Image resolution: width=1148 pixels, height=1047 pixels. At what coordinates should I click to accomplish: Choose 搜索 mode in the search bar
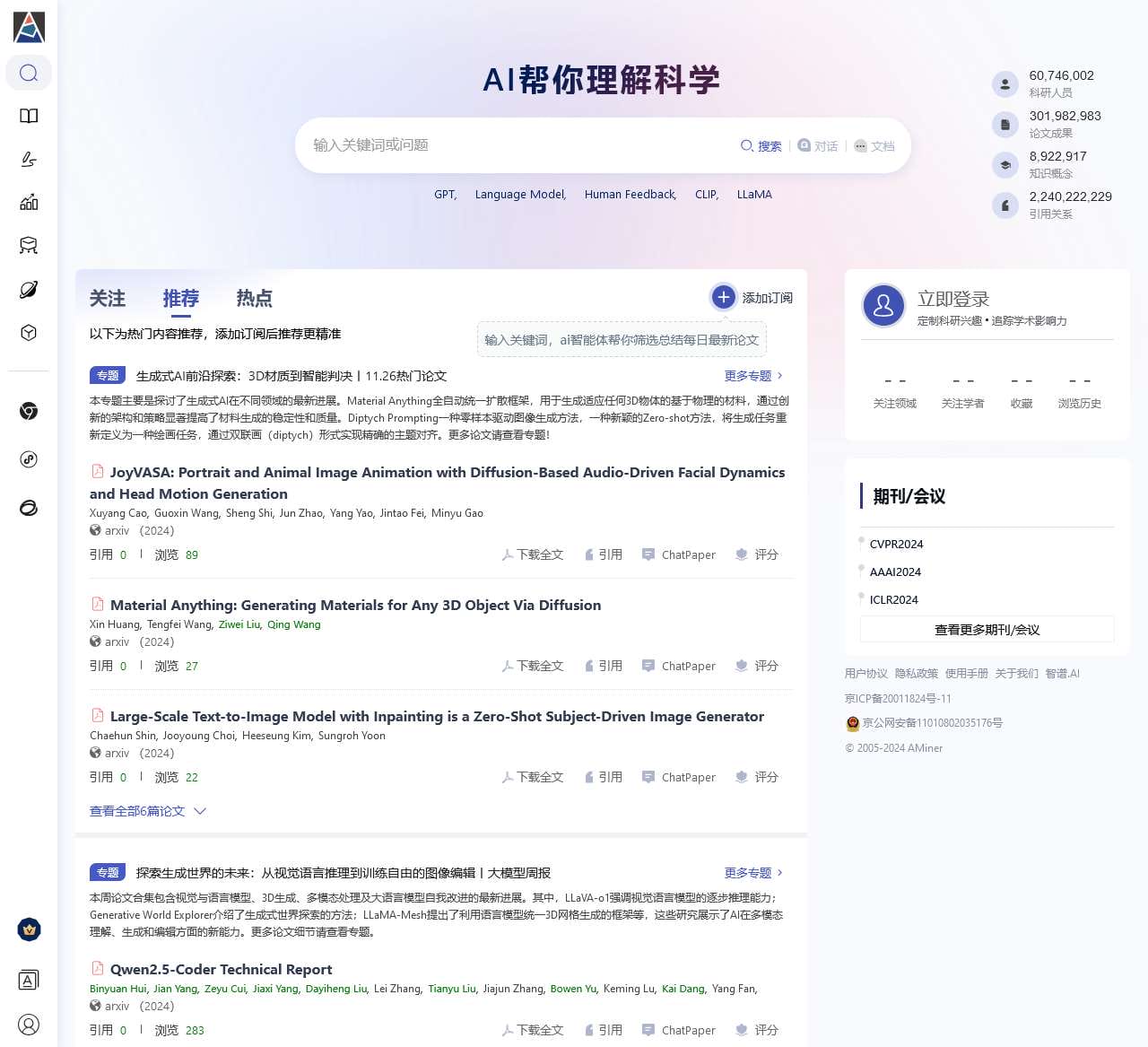pyautogui.click(x=761, y=146)
